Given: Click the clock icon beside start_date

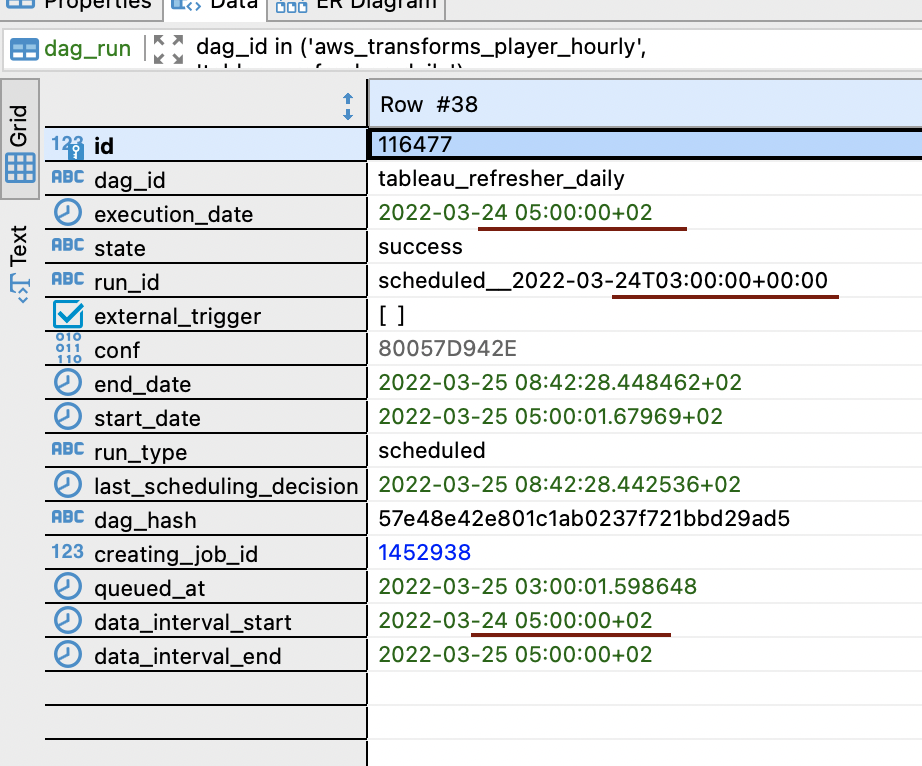Looking at the screenshot, I should [x=68, y=417].
